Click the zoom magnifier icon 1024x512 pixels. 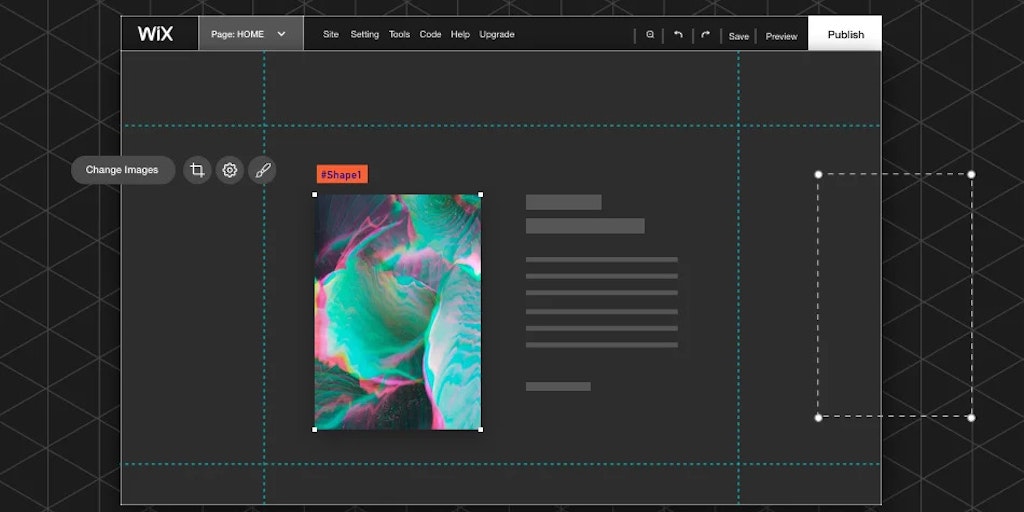click(x=650, y=35)
